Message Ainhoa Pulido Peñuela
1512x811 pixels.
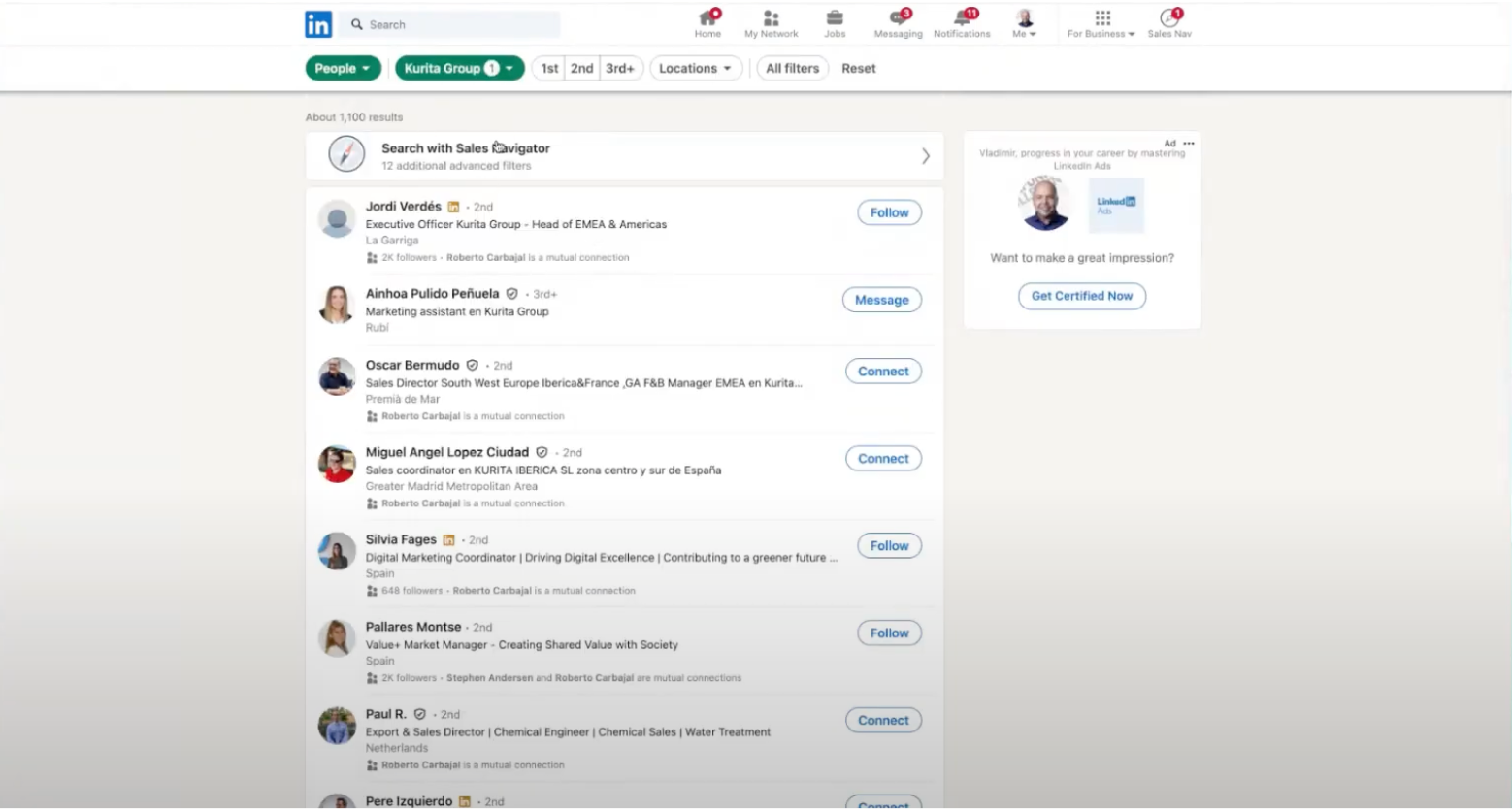(882, 300)
